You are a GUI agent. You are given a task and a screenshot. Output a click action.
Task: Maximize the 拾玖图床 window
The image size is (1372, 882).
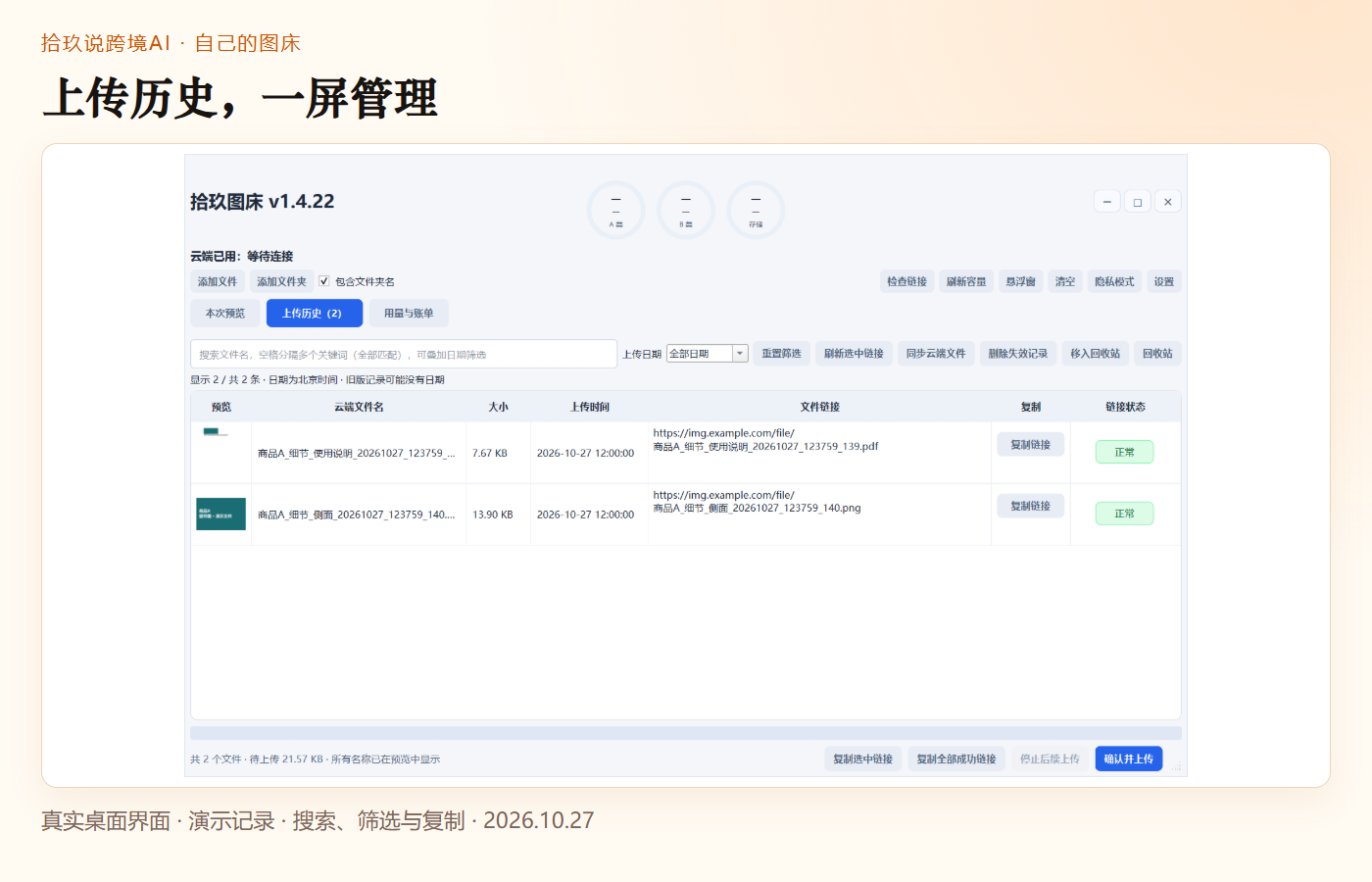pos(1138,202)
